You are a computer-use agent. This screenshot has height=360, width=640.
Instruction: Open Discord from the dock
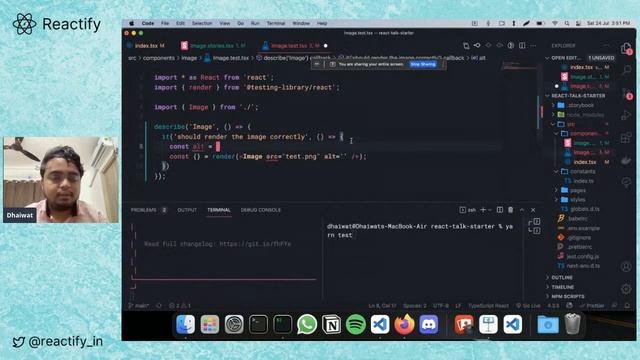[429, 324]
